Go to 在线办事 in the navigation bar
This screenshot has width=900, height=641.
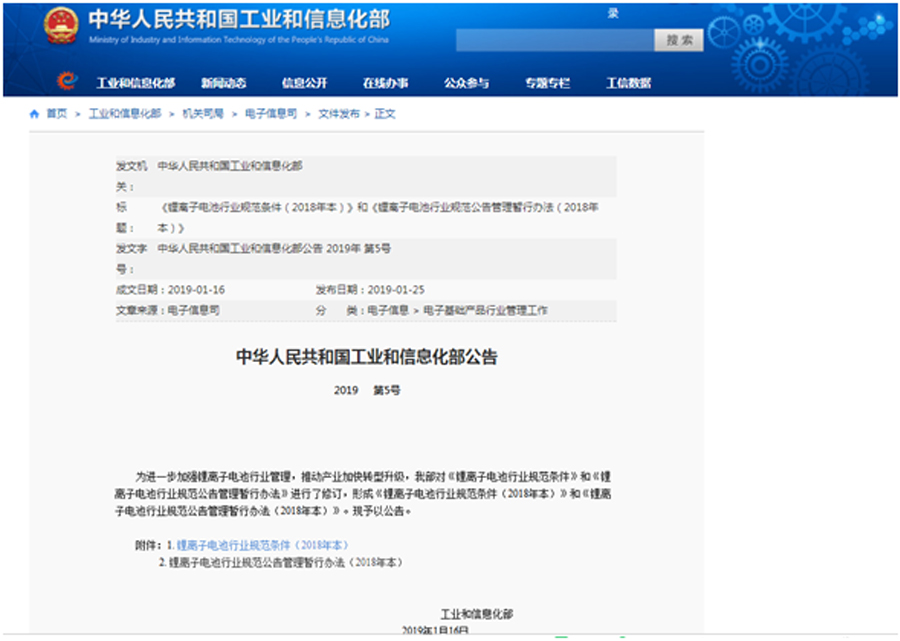pyautogui.click(x=385, y=83)
